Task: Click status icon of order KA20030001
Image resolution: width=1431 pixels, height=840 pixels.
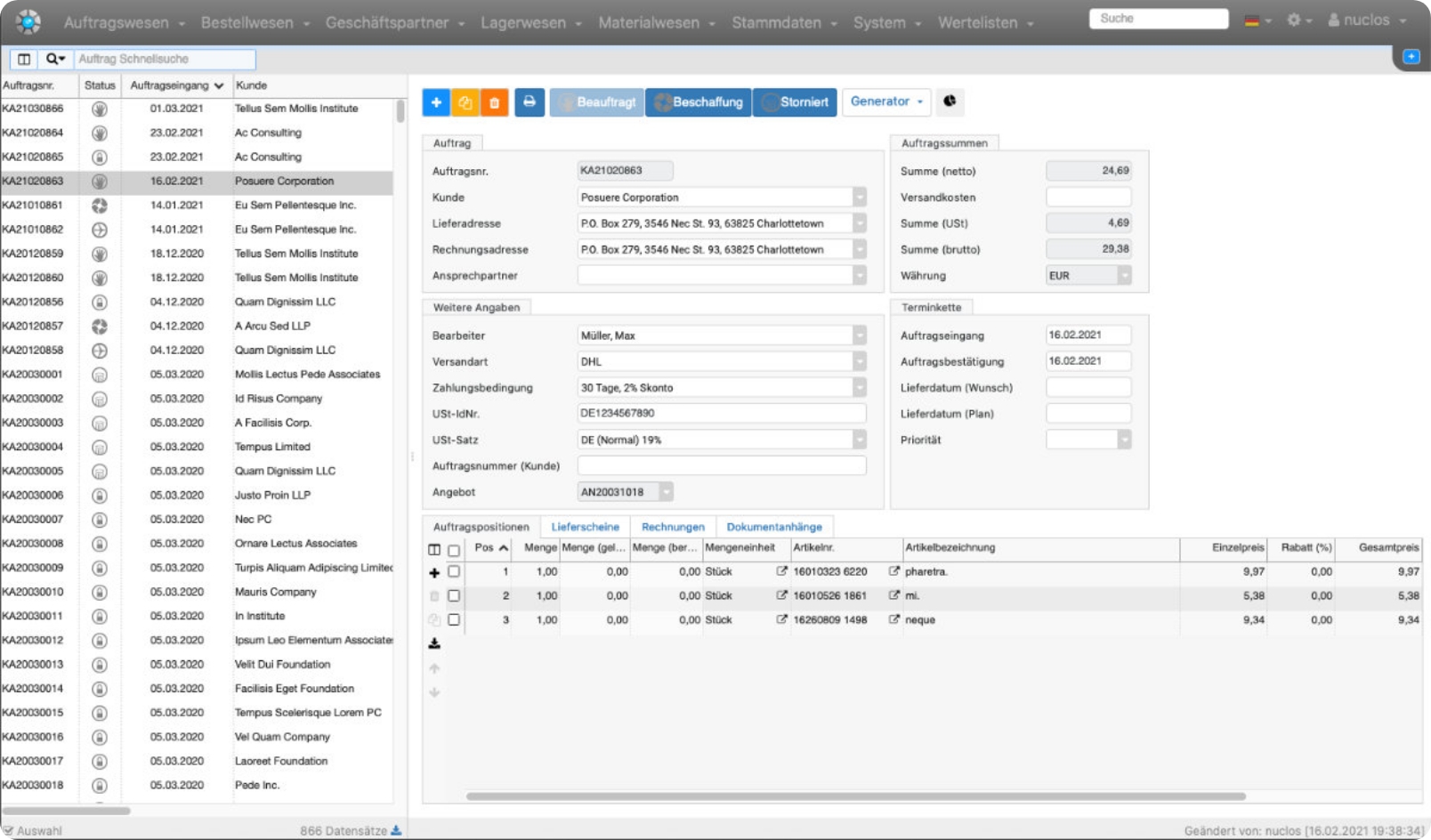Action: (x=100, y=375)
